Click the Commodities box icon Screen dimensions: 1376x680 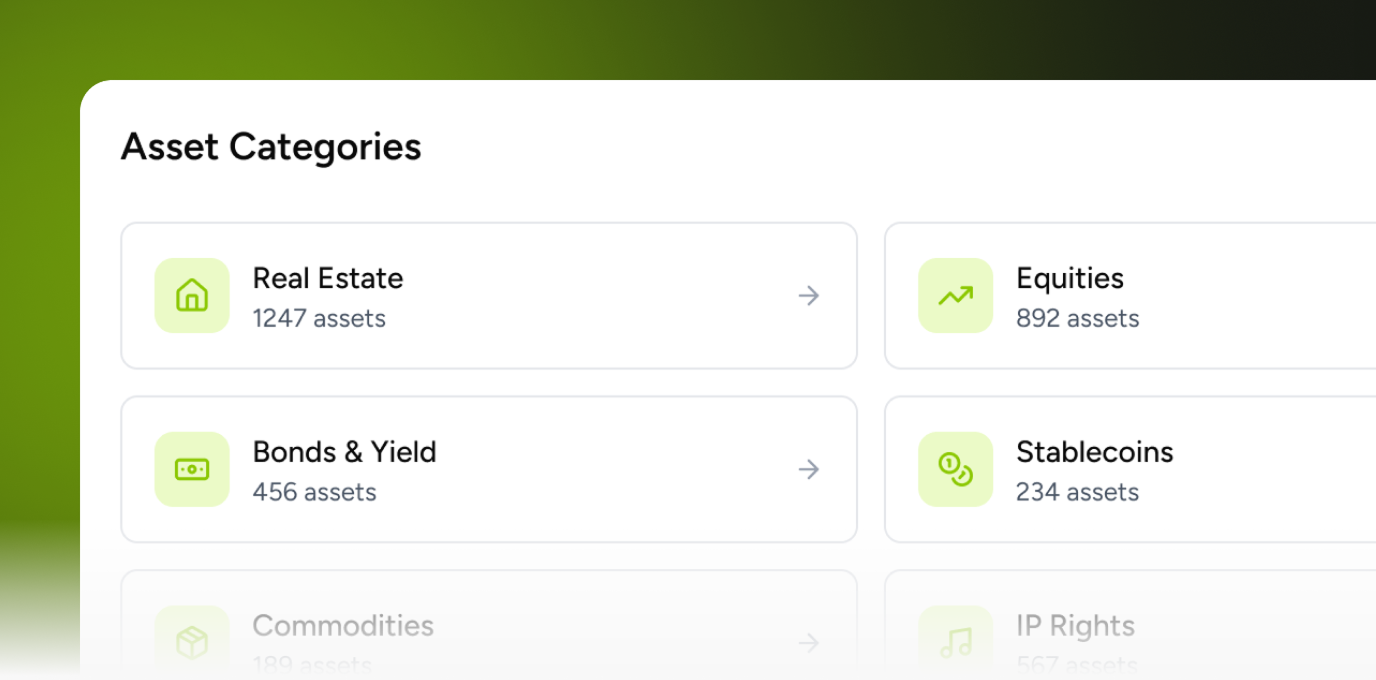point(192,642)
